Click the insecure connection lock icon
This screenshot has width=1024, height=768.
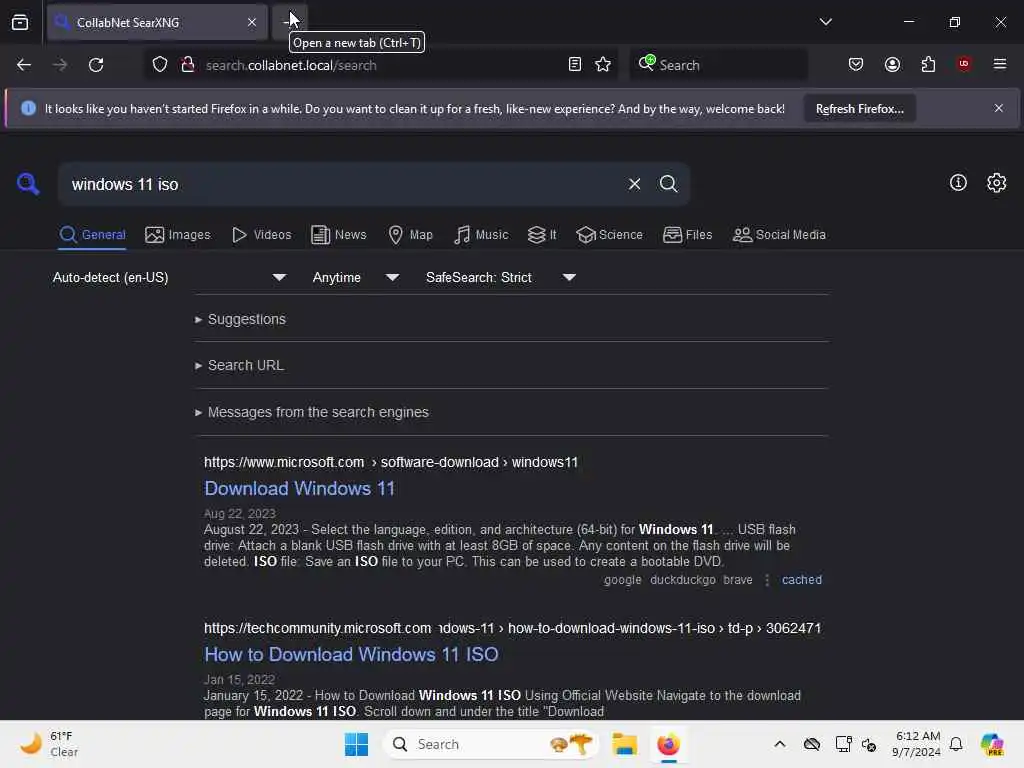coord(187,65)
